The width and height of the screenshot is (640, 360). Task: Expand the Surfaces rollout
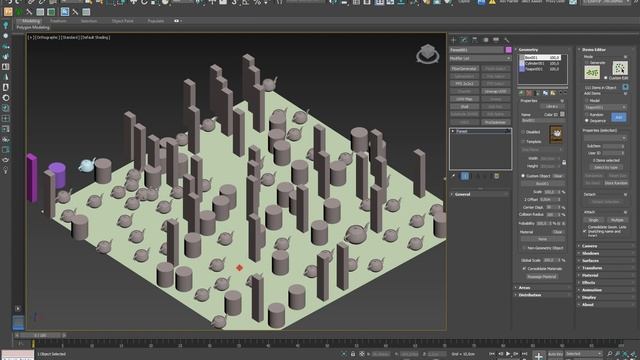607,261
